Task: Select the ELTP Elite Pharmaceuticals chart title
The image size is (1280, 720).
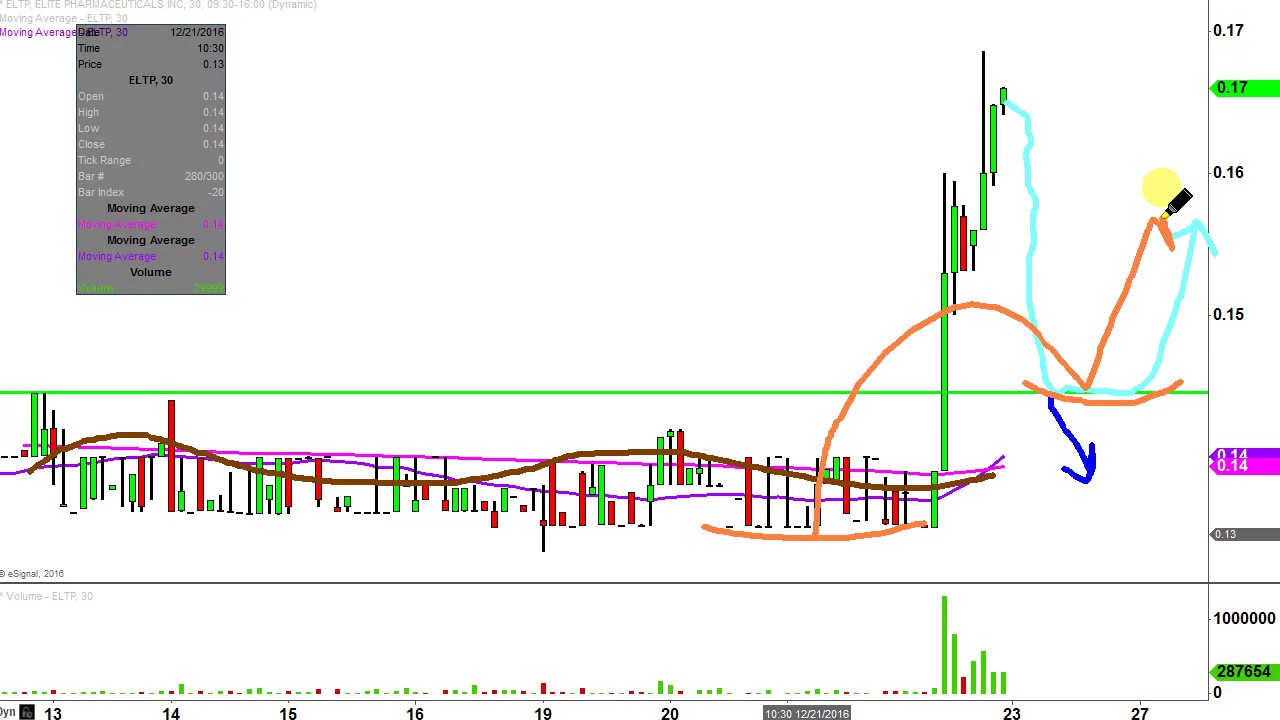Action: pos(158,5)
